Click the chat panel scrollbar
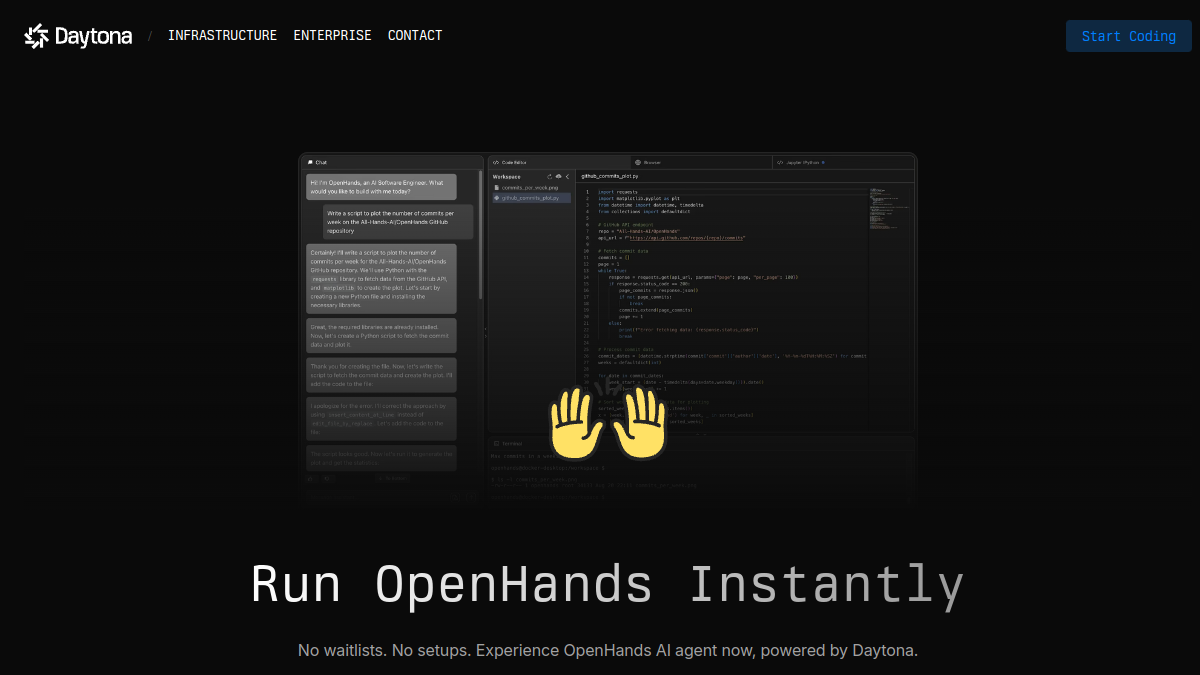Screen dimensions: 1200x675 (x=481, y=235)
